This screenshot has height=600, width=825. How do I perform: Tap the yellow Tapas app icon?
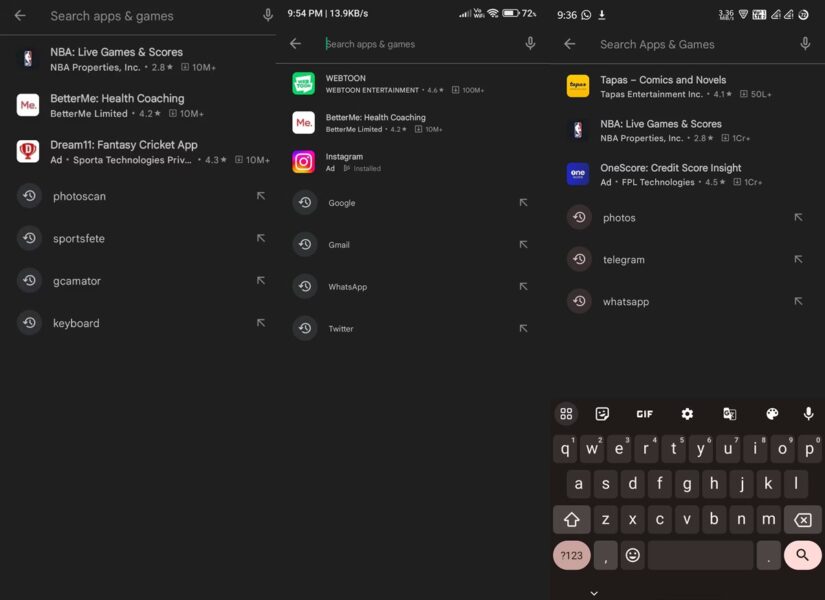coord(578,86)
